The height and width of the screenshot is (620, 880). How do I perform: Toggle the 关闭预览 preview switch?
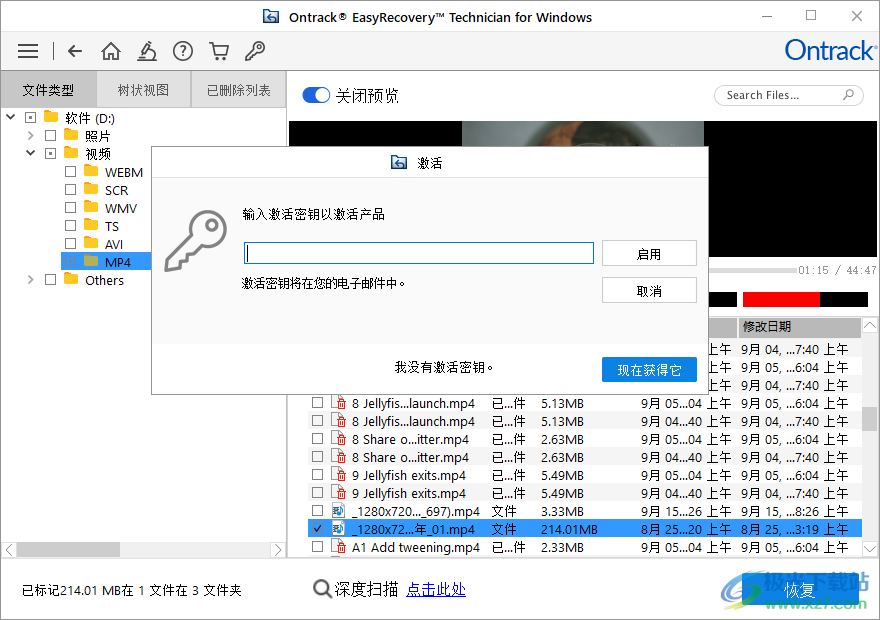pos(316,95)
